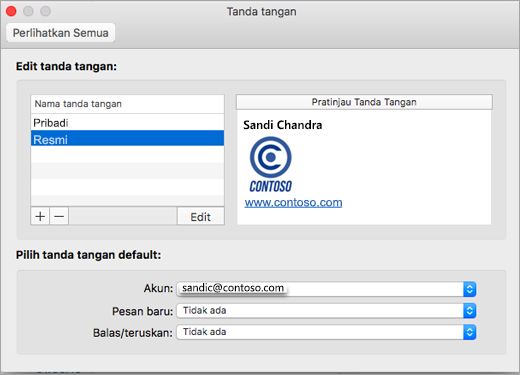Click the Nama tanda tangan column header
Image resolution: width=520 pixels, height=375 pixels.
pyautogui.click(x=127, y=104)
